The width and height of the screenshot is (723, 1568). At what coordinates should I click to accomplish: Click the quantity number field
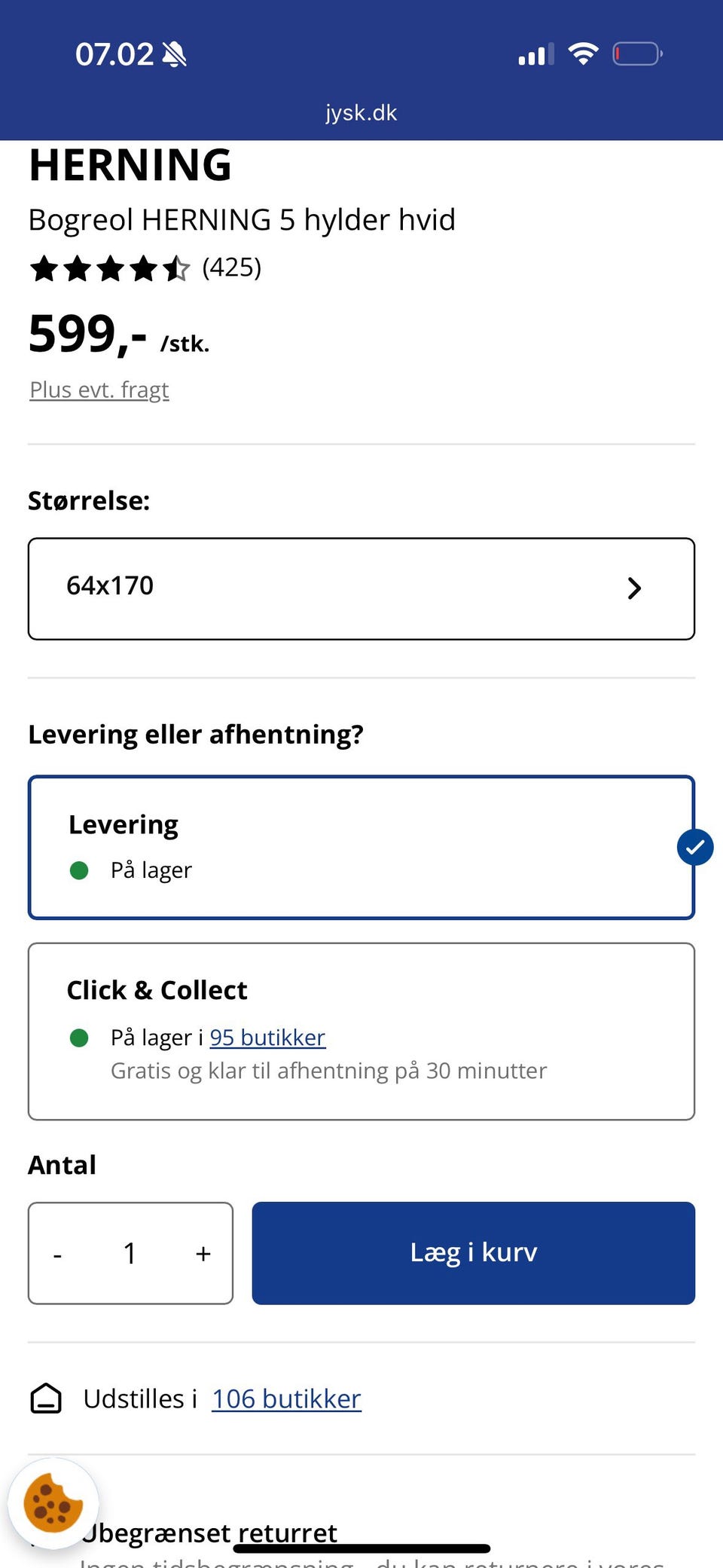coord(130,1253)
